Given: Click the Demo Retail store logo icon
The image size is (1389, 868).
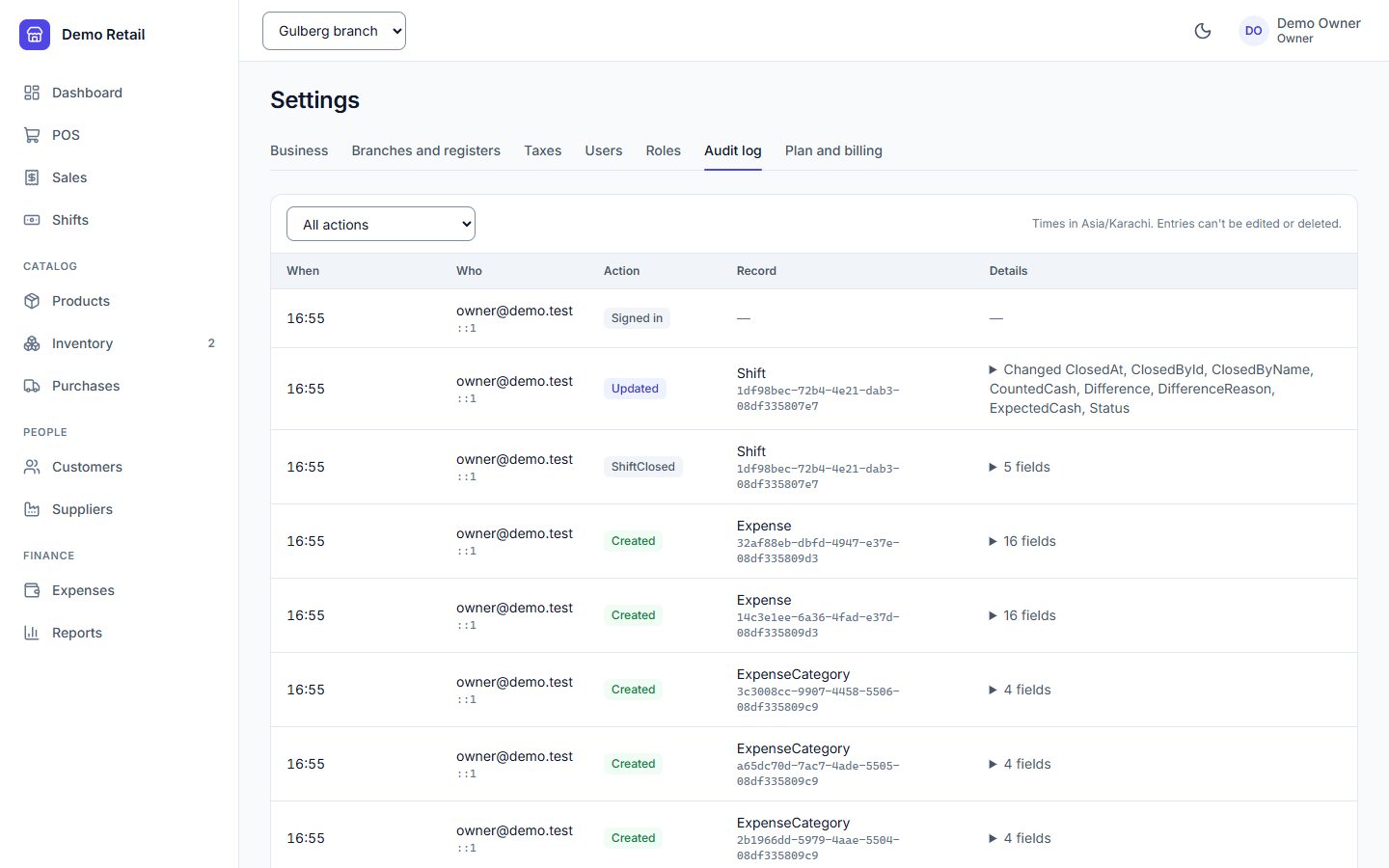Looking at the screenshot, I should coord(35,35).
